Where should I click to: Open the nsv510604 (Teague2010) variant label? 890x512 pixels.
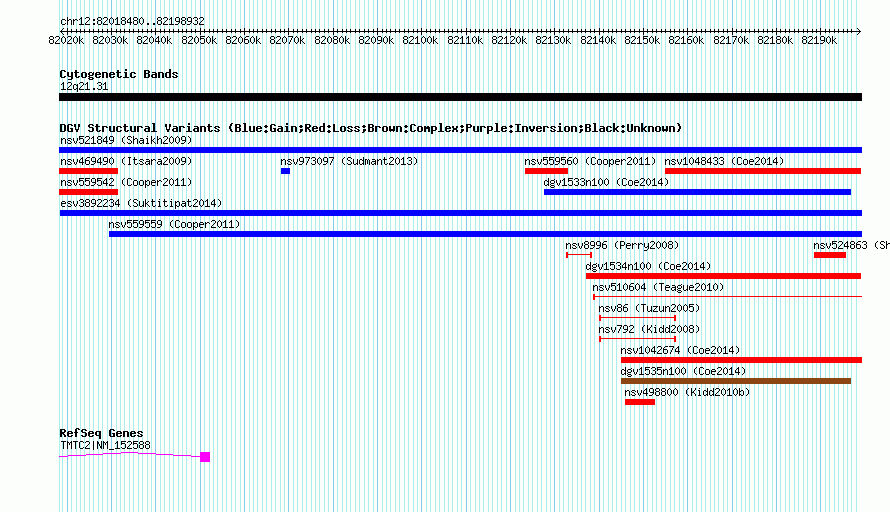tap(658, 287)
